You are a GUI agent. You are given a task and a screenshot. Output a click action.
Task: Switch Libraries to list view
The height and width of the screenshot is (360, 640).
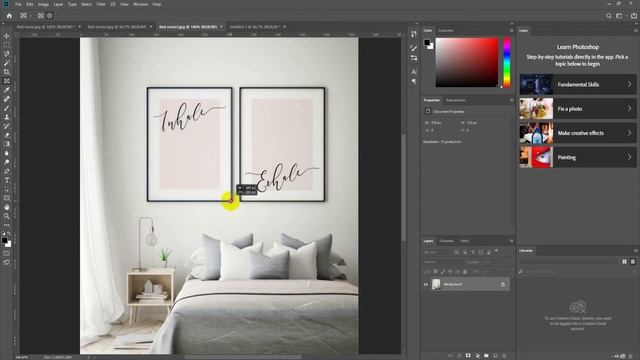(x=633, y=262)
